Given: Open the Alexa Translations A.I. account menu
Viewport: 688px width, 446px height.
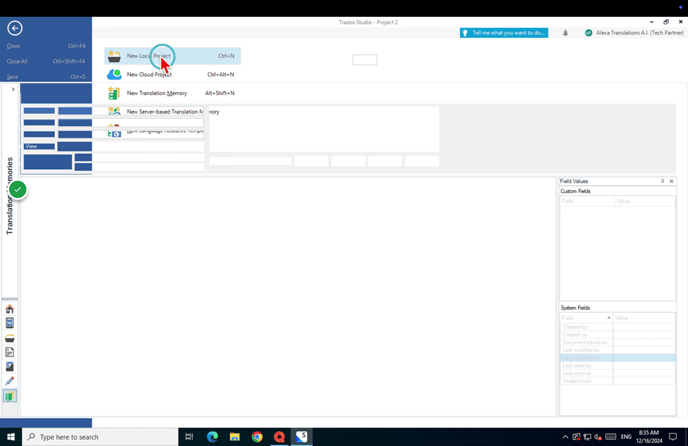Looking at the screenshot, I should (634, 33).
